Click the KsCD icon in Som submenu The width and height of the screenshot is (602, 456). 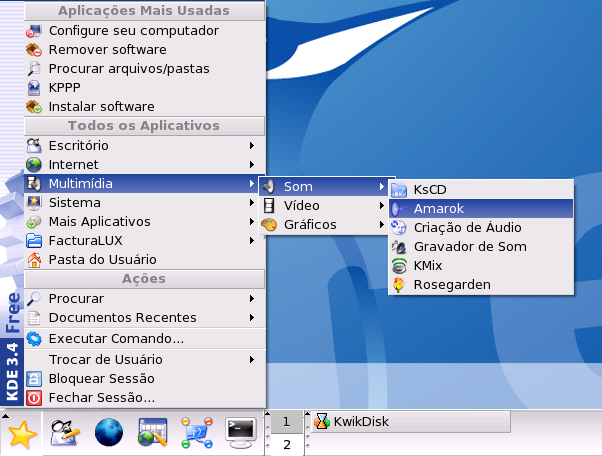coord(399,190)
